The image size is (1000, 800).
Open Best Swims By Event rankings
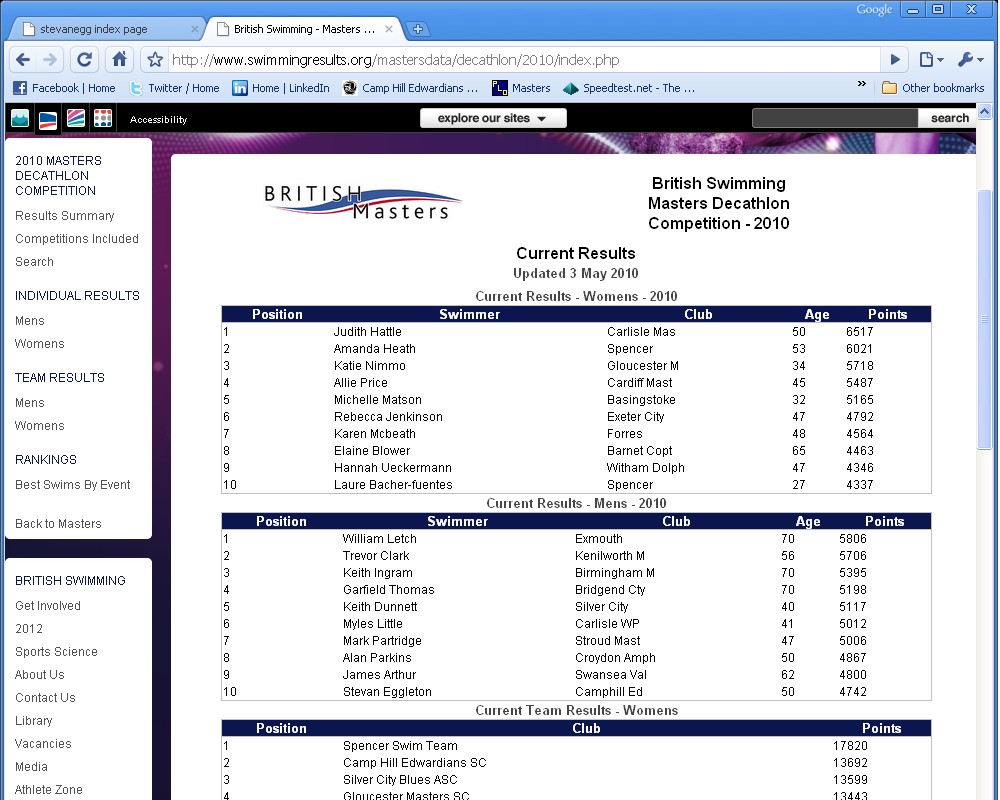73,485
